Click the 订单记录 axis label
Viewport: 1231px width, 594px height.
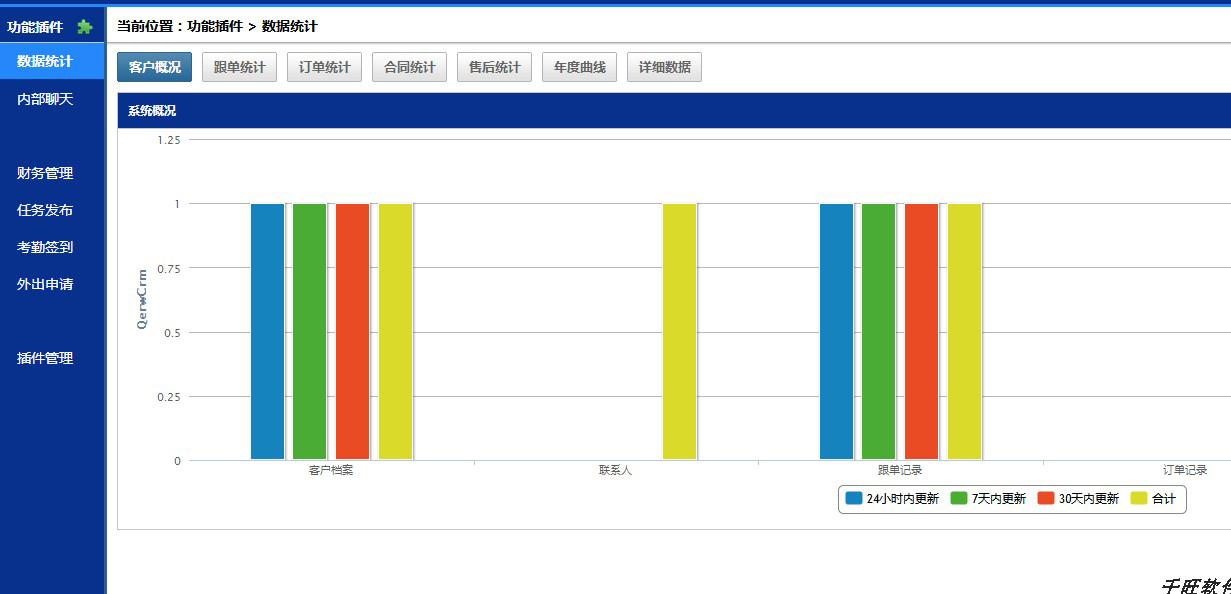1185,470
